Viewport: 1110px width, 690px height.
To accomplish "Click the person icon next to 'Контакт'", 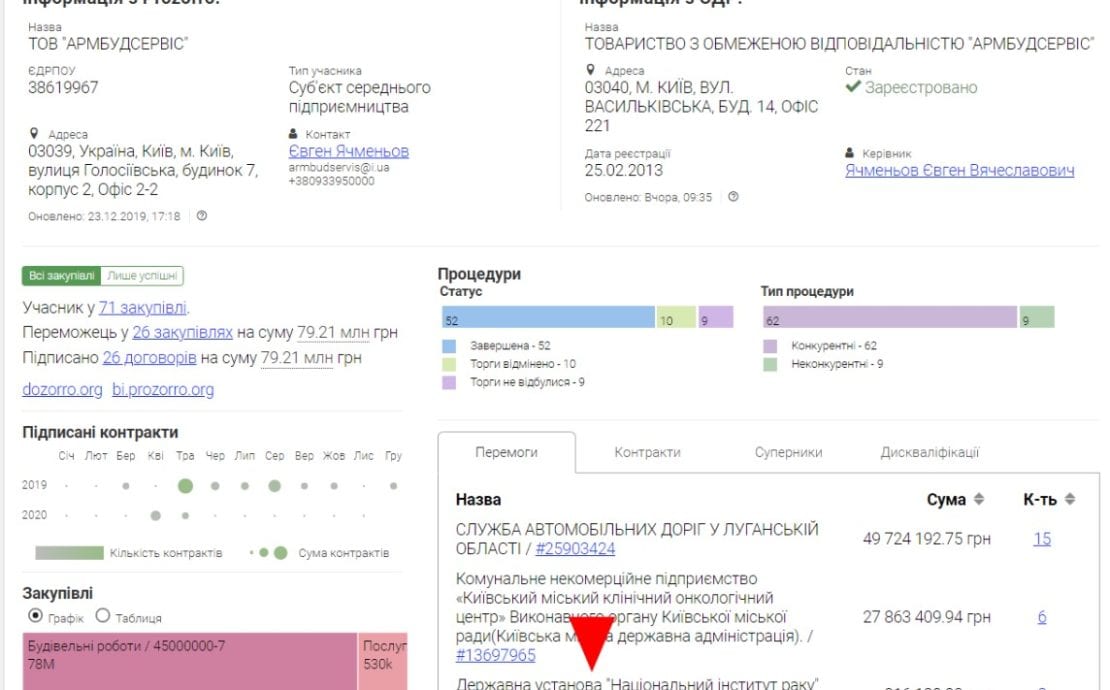I will tap(293, 134).
